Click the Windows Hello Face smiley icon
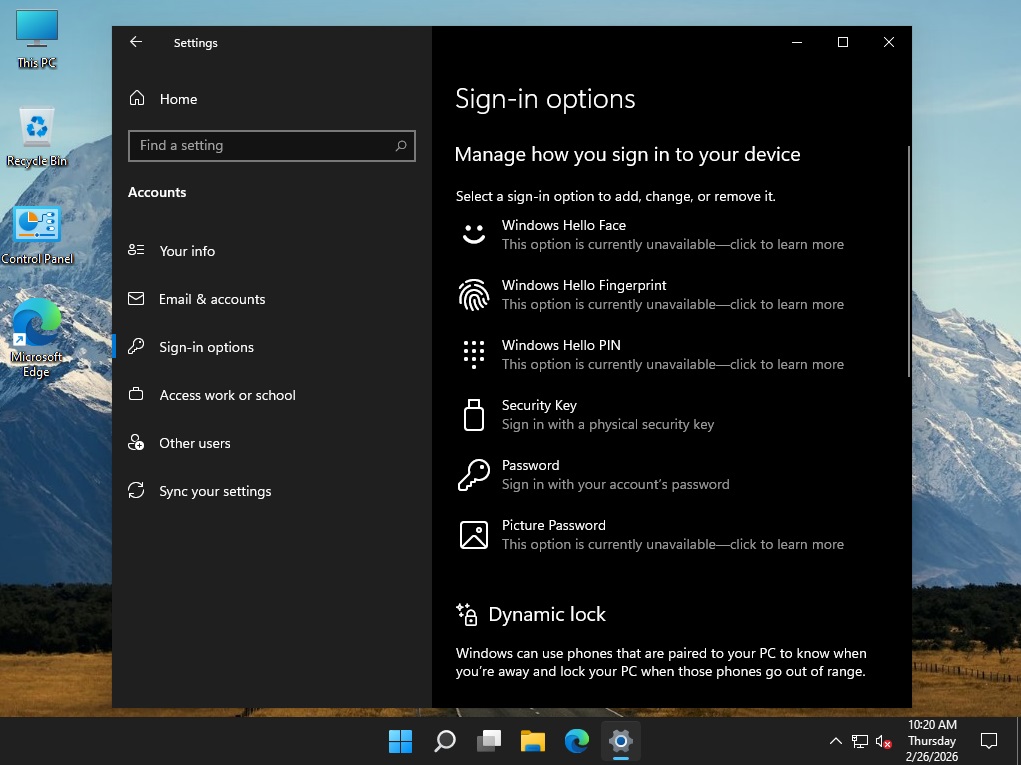Image resolution: width=1021 pixels, height=765 pixels. [474, 235]
